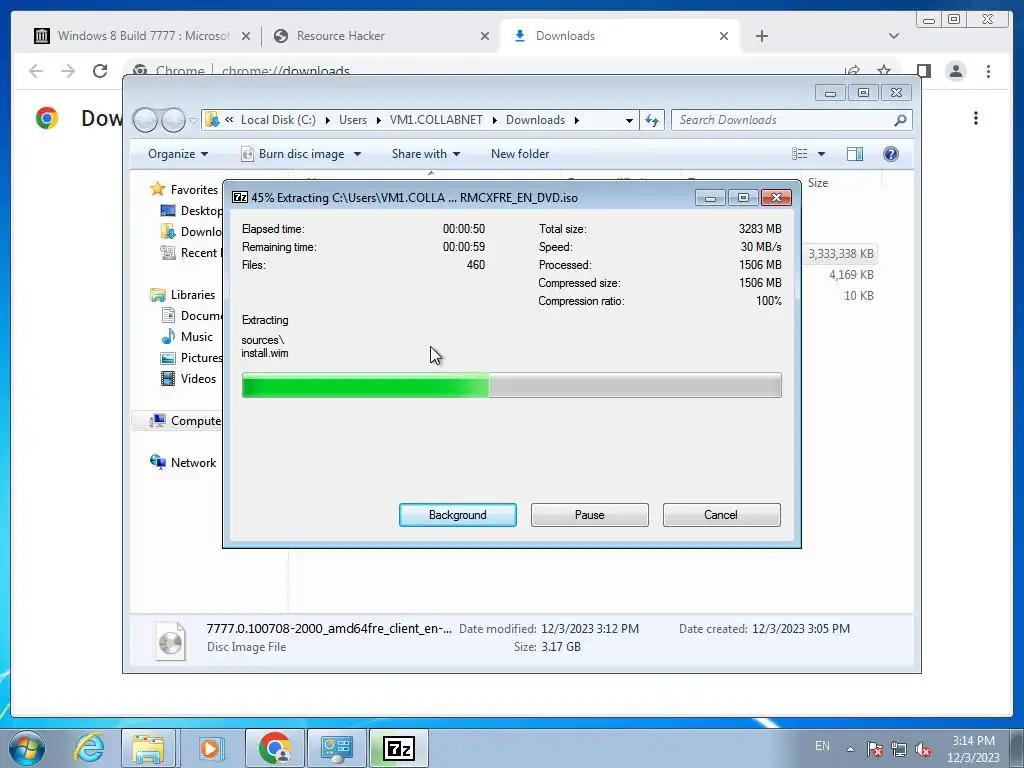Viewport: 1024px width, 768px height.
Task: Click Downloads breadcrumb in address bar
Action: (x=535, y=120)
